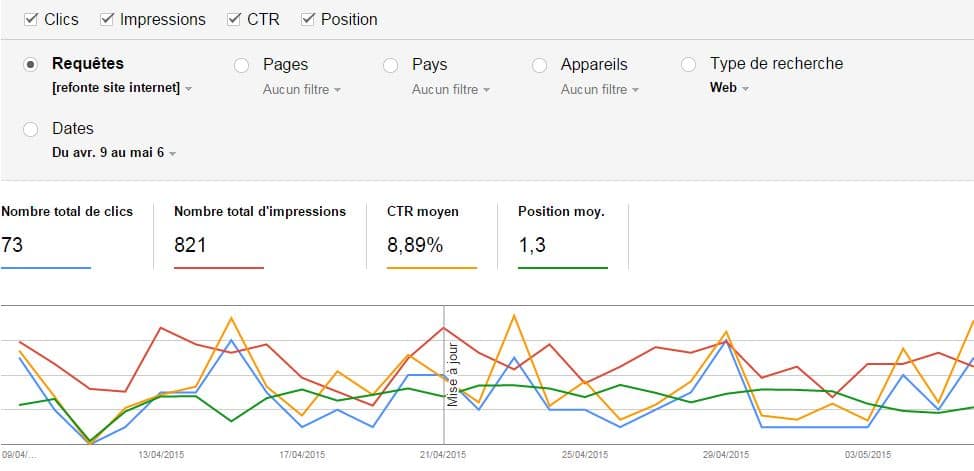Toggle the Position checkbox

[307, 20]
